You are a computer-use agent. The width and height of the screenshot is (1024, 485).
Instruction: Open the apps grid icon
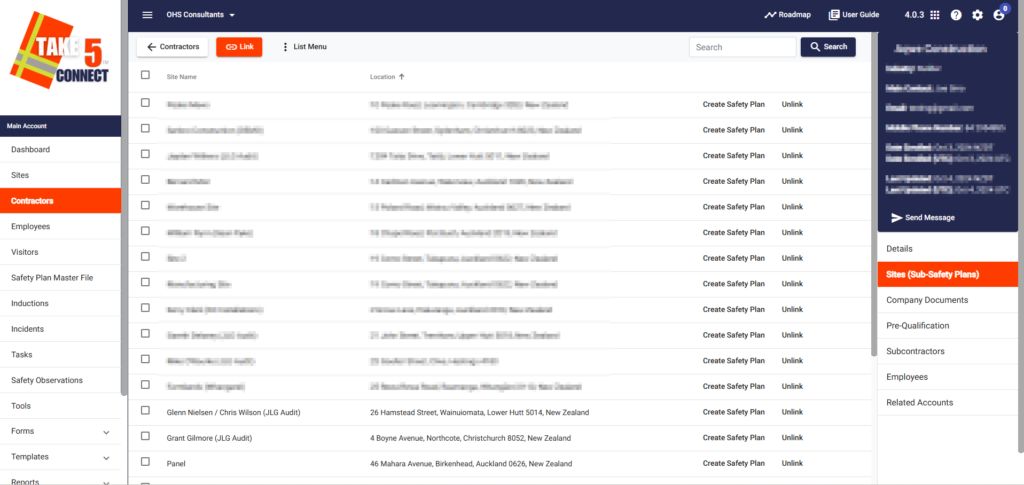tap(935, 15)
